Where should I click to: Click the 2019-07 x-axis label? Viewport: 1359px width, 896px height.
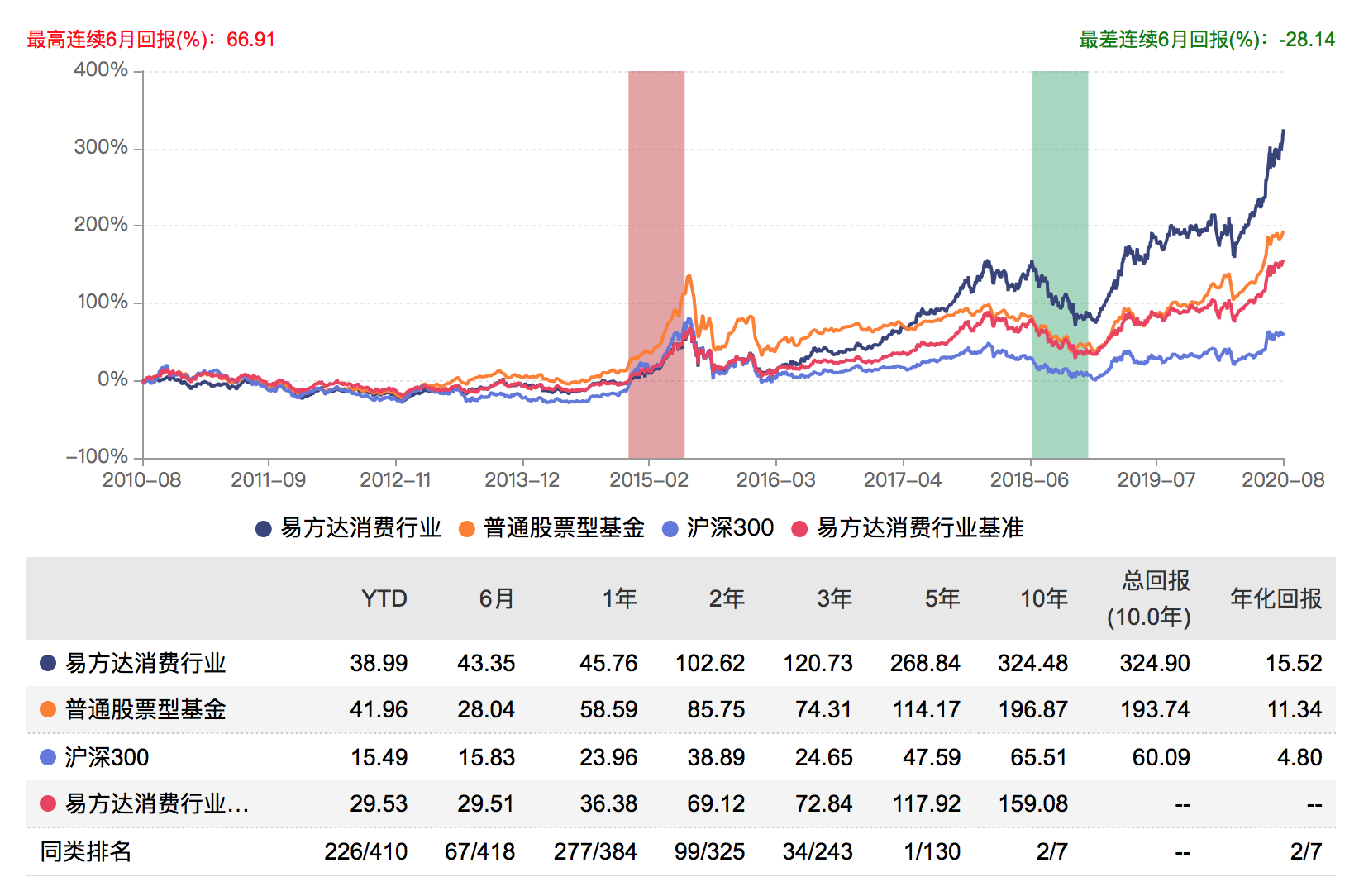(1156, 480)
